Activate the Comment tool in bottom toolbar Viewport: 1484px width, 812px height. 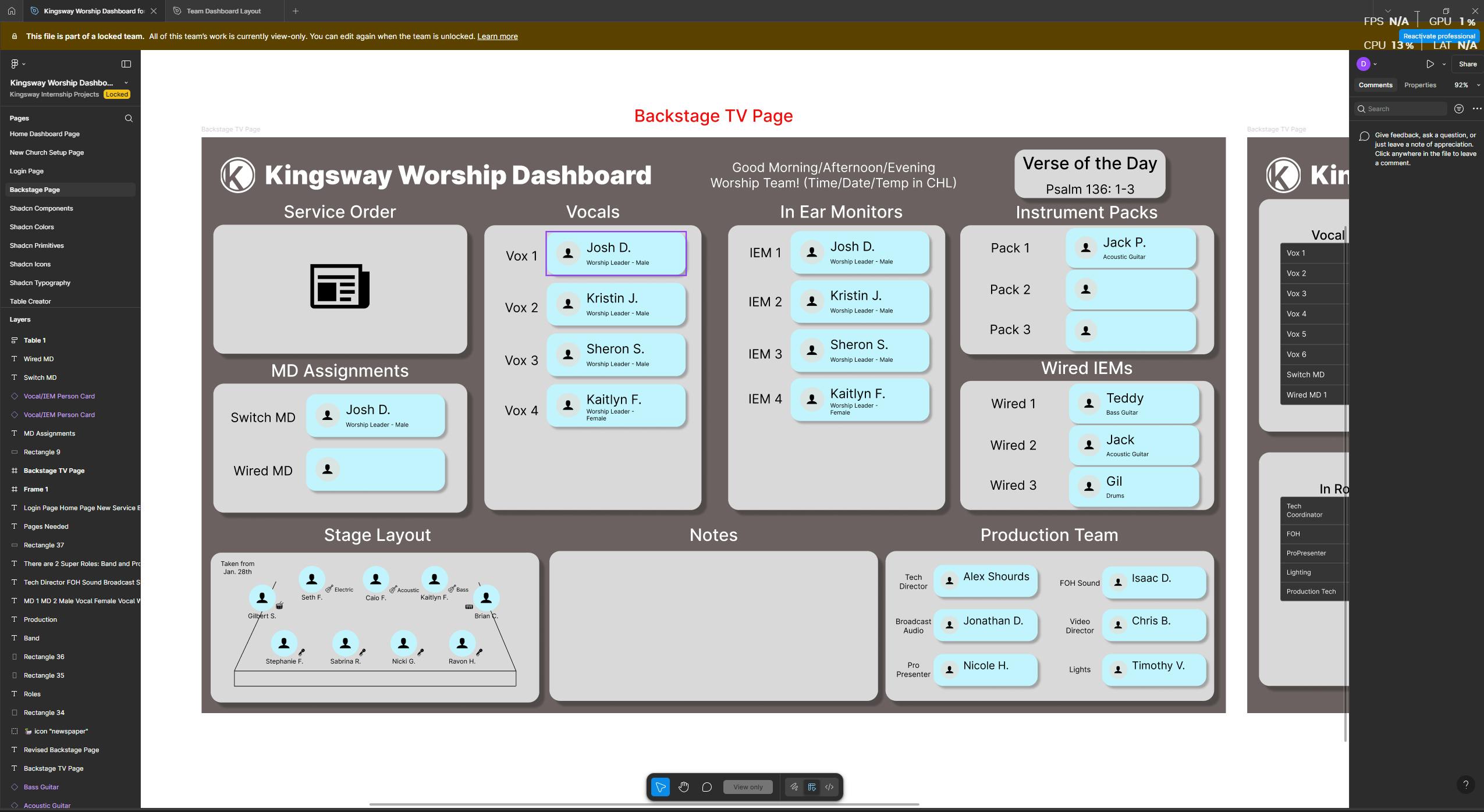click(707, 787)
